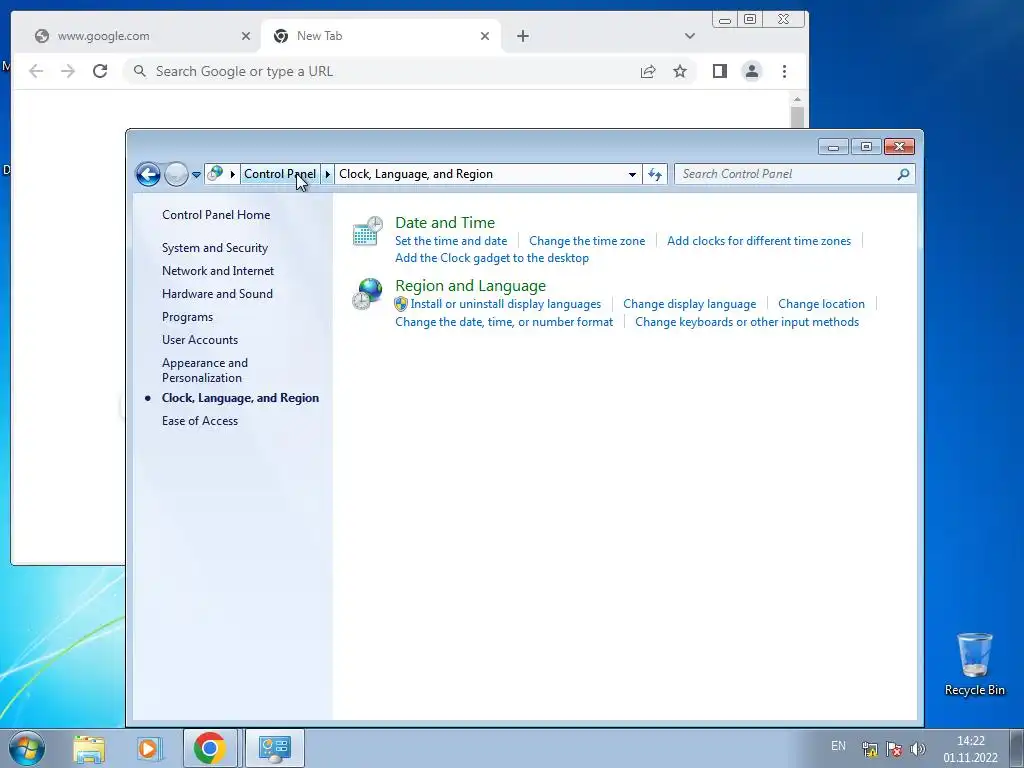Open the Chrome profile avatar
The height and width of the screenshot is (768, 1024).
pos(752,71)
